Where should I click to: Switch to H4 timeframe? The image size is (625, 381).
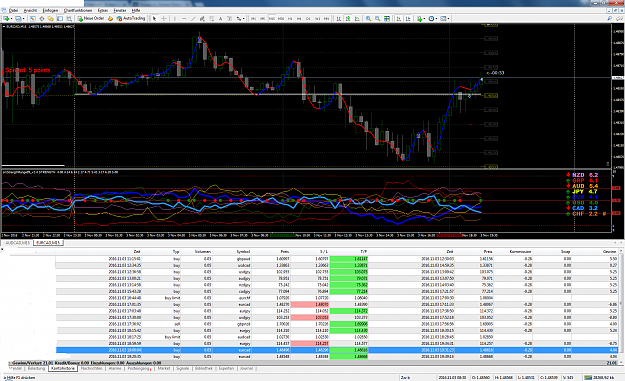click(x=299, y=18)
